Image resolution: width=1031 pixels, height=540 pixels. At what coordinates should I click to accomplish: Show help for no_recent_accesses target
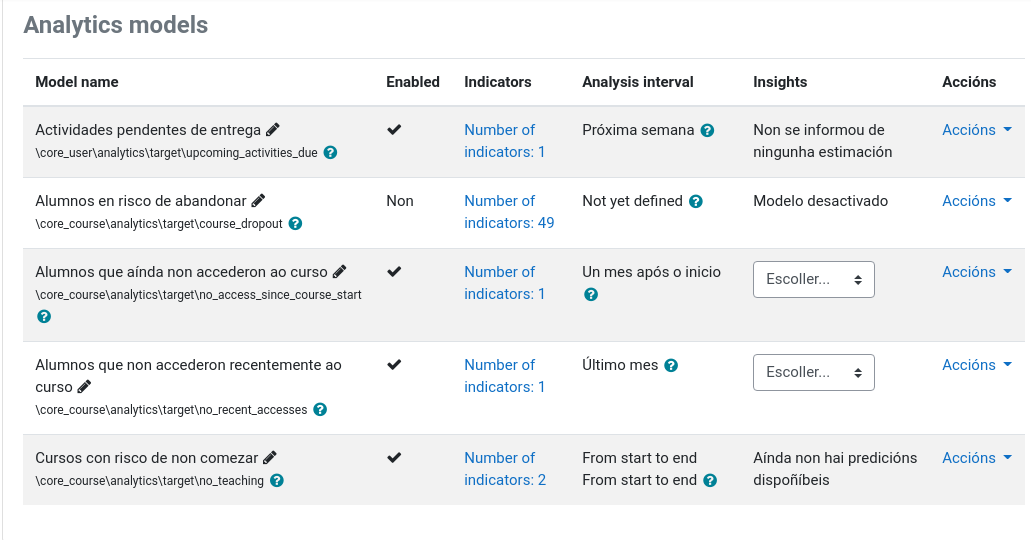(320, 410)
